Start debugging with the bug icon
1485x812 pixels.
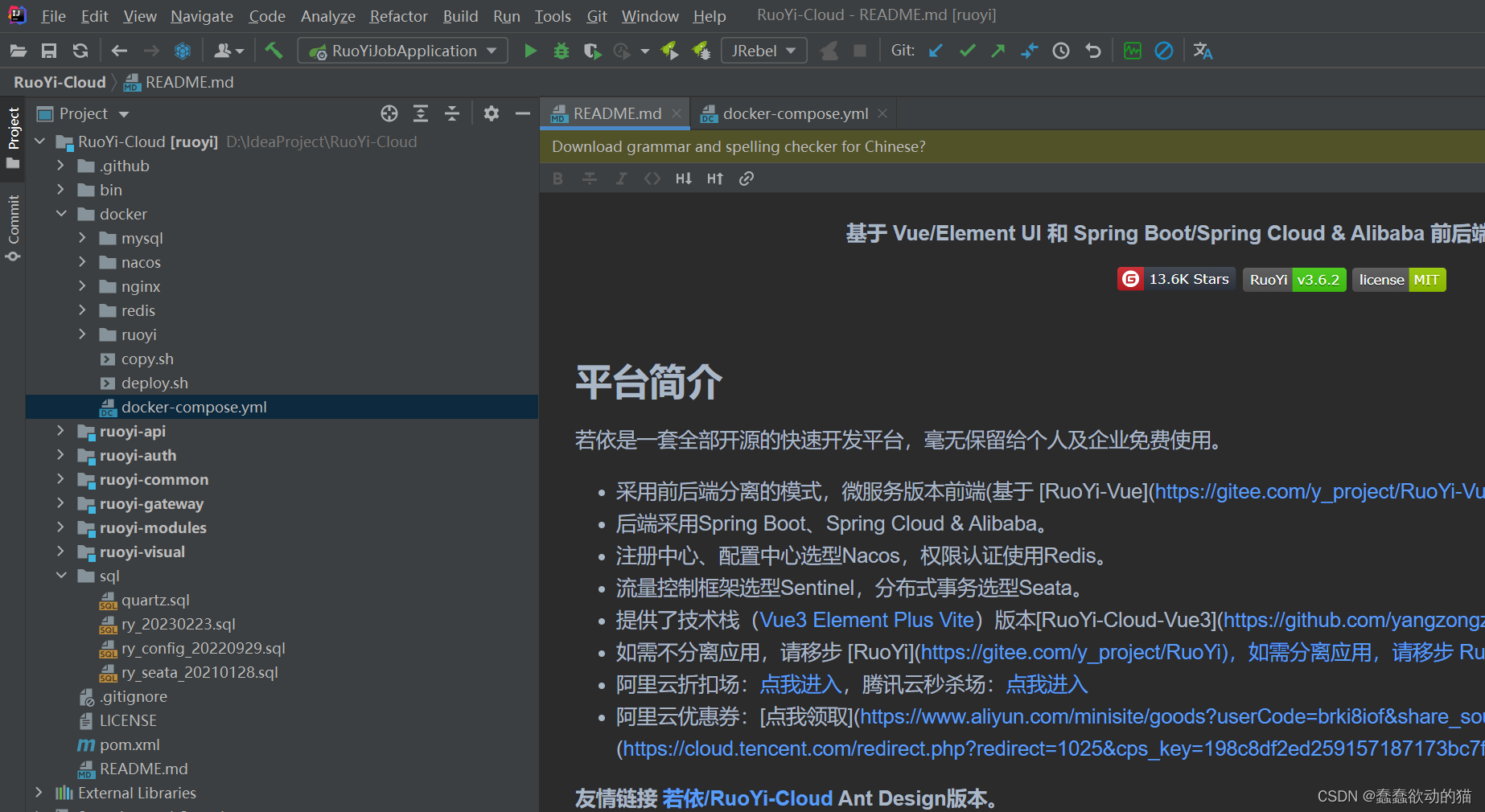pyautogui.click(x=562, y=51)
